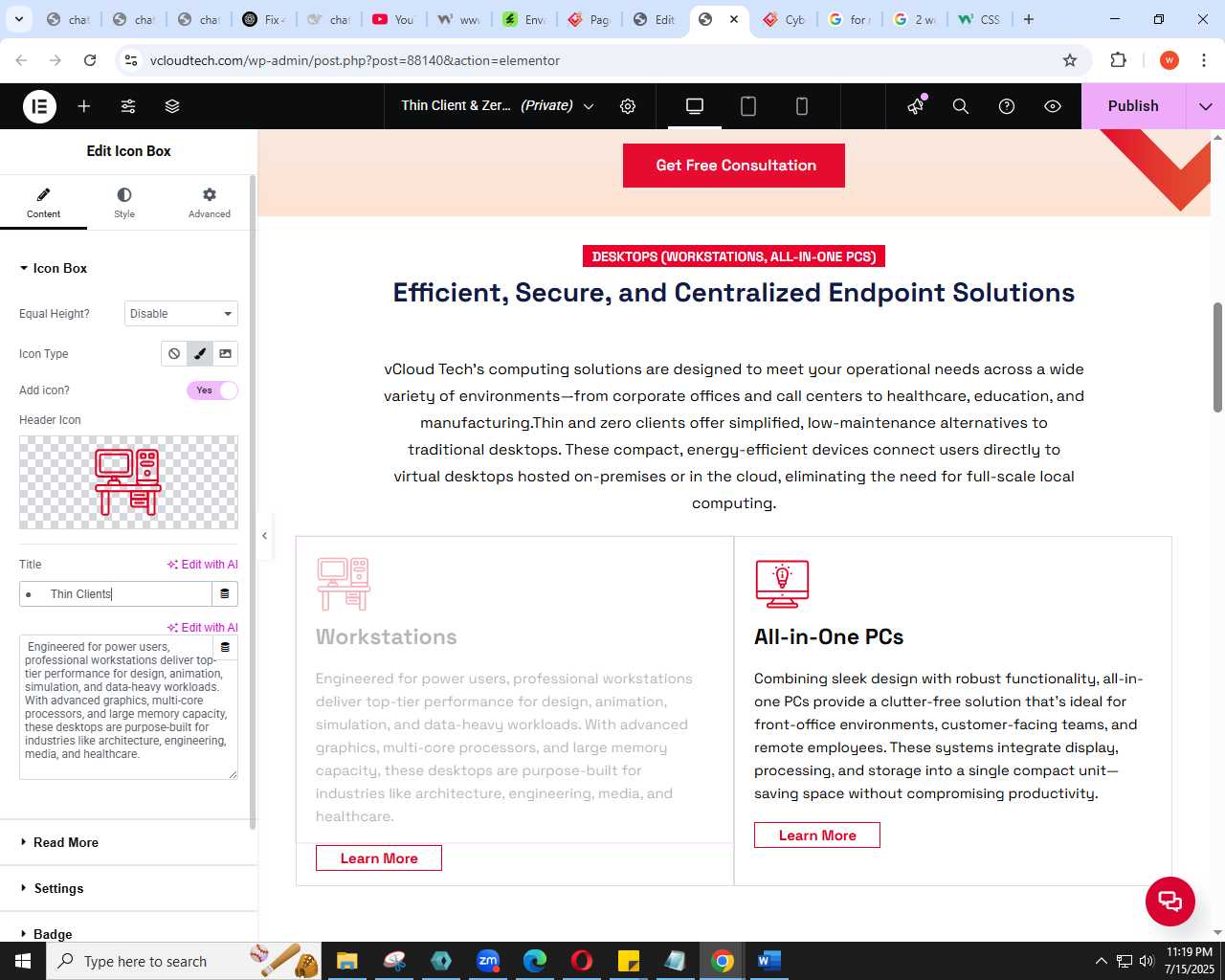This screenshot has width=1225, height=980.
Task: Switch to the Advanced tab
Action: (210, 203)
